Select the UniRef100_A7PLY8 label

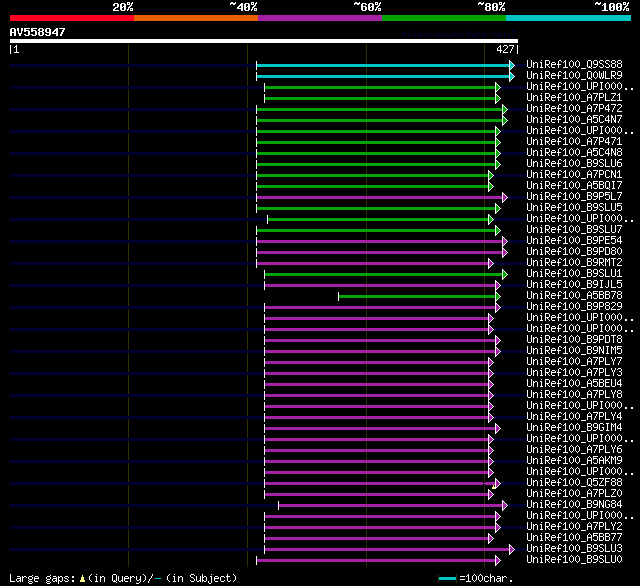pyautogui.click(x=574, y=395)
